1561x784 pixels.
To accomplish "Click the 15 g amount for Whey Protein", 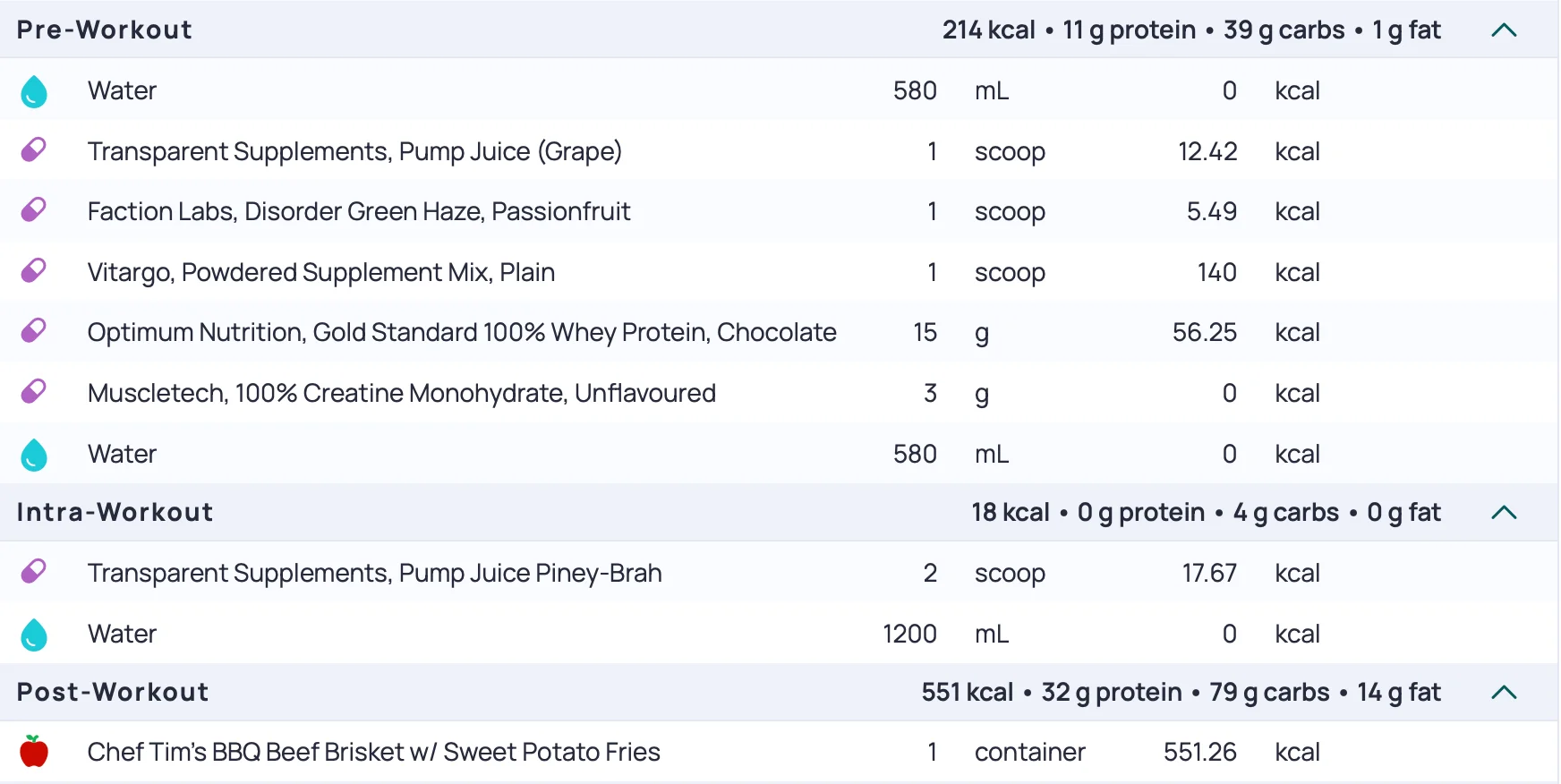I will click(925, 333).
